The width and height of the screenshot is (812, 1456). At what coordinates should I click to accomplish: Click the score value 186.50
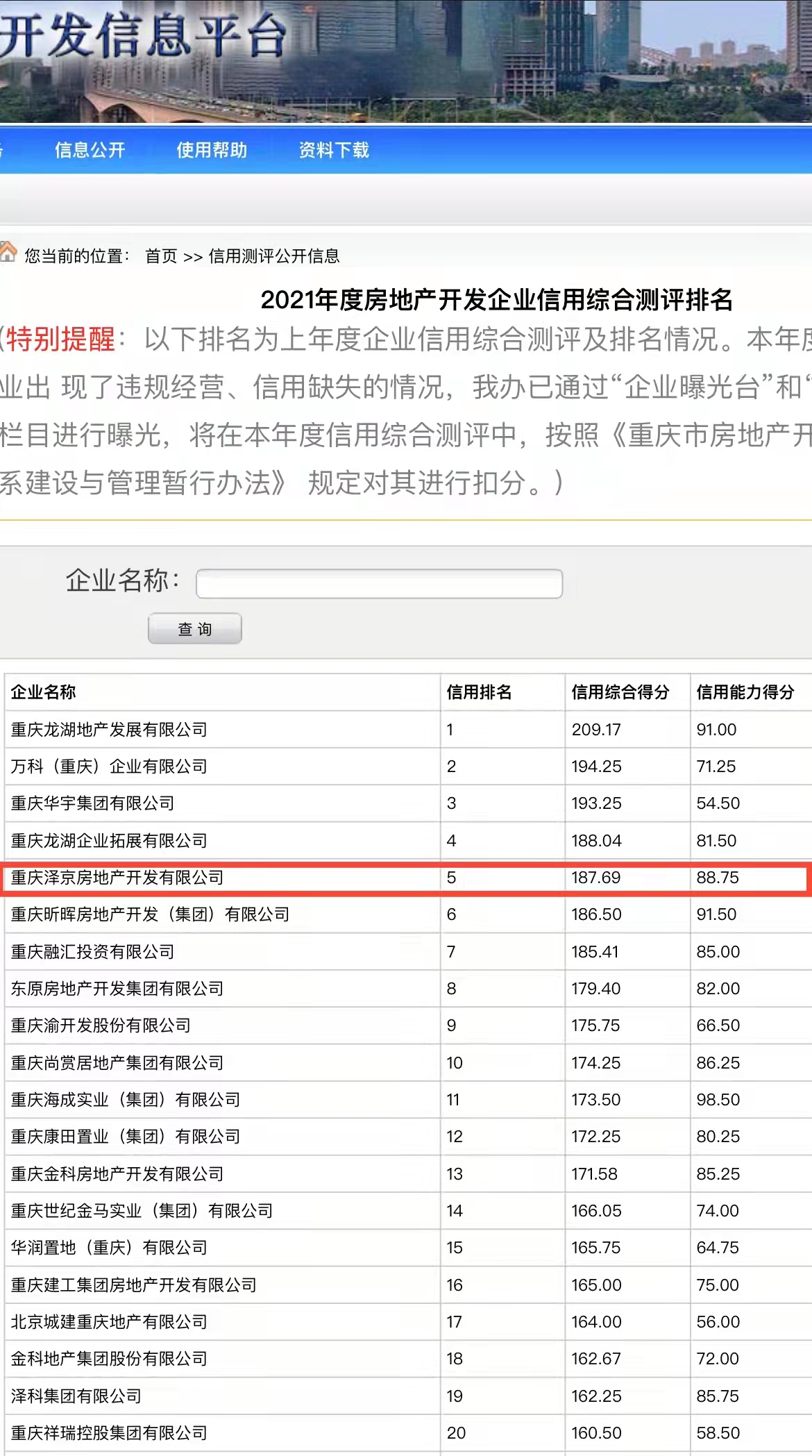596,914
